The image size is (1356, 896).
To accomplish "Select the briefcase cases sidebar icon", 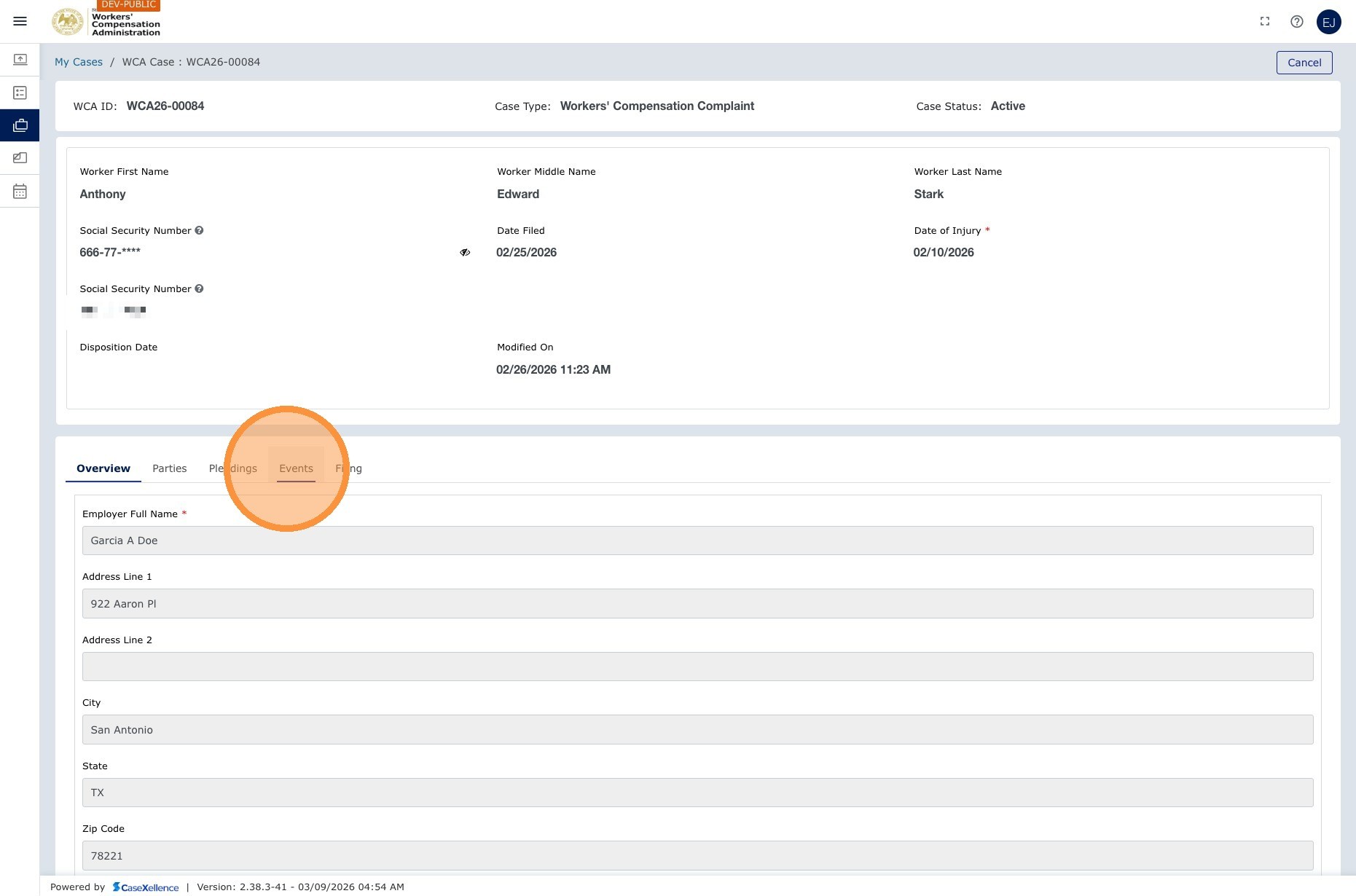I will pyautogui.click(x=20, y=125).
